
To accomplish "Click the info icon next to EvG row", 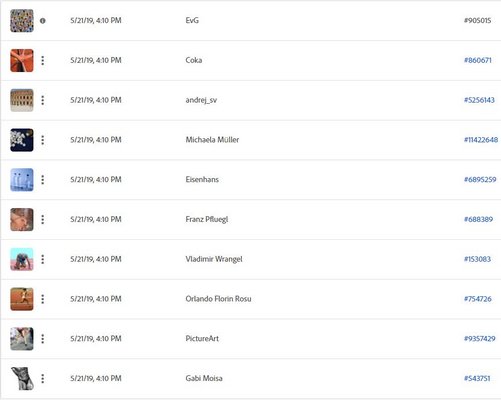I will [43, 21].
